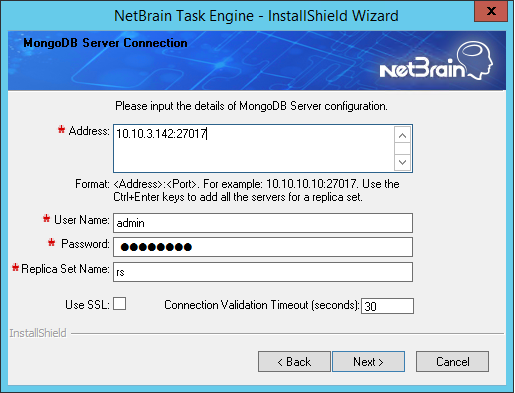The image size is (515, 393).
Task: Click the up arrow in Address scrollbar
Action: [x=402, y=135]
